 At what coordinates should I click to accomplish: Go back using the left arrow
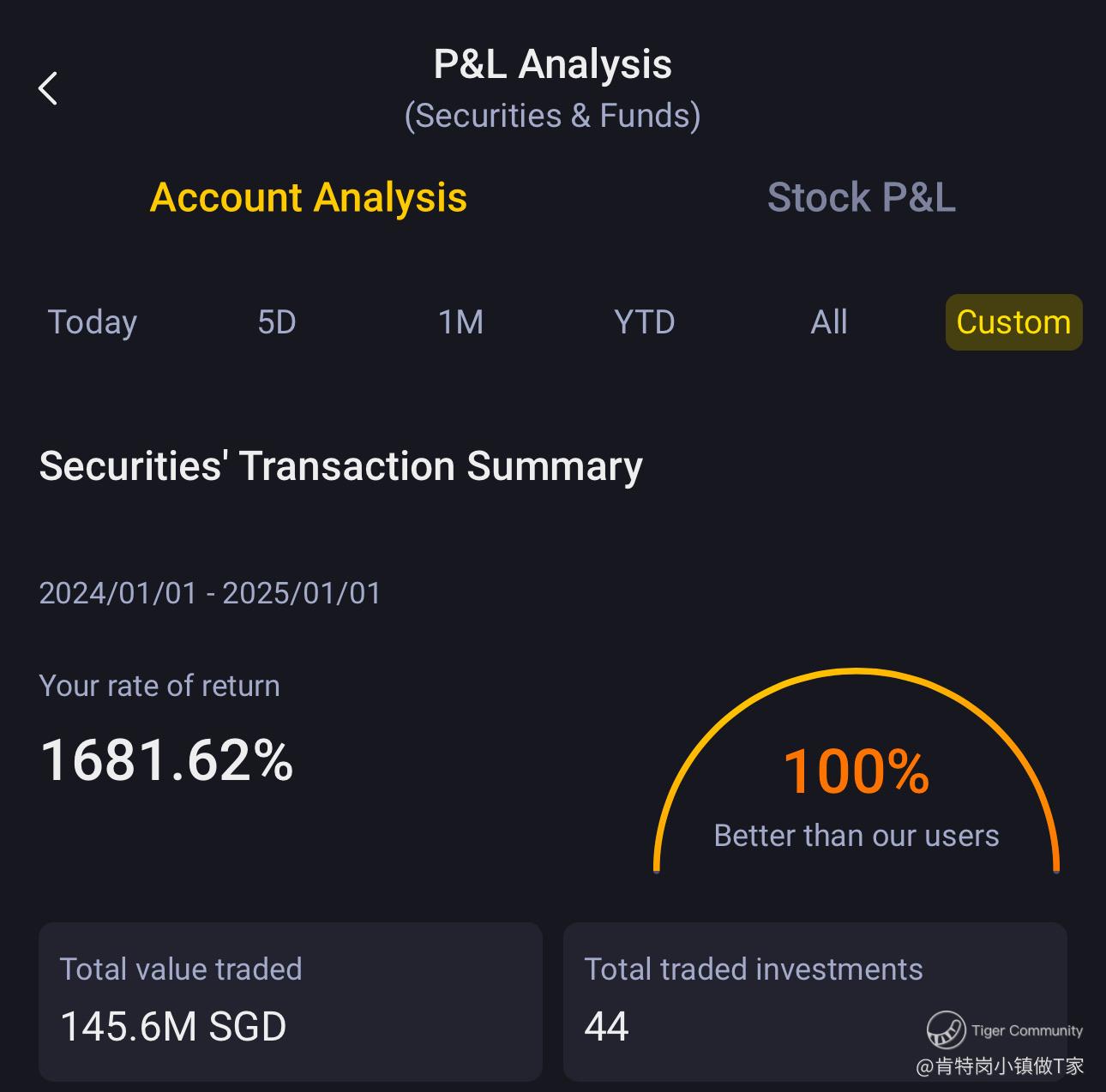point(49,88)
